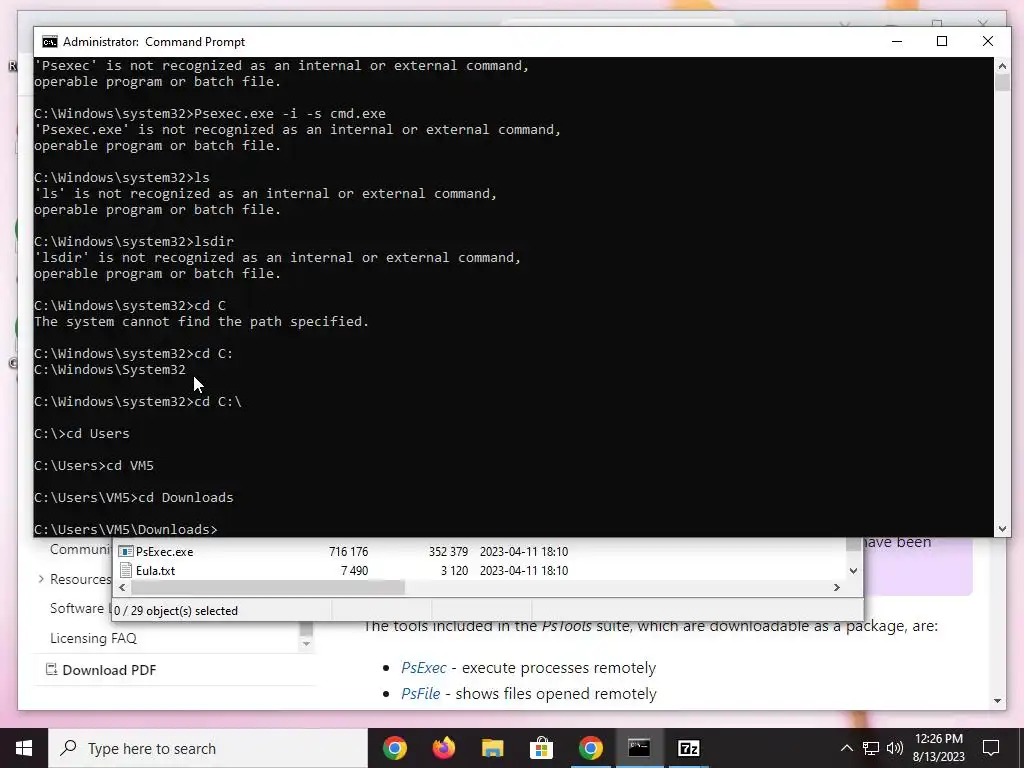The width and height of the screenshot is (1024, 768).
Task: Open the volume control tray icon
Action: coord(895,748)
